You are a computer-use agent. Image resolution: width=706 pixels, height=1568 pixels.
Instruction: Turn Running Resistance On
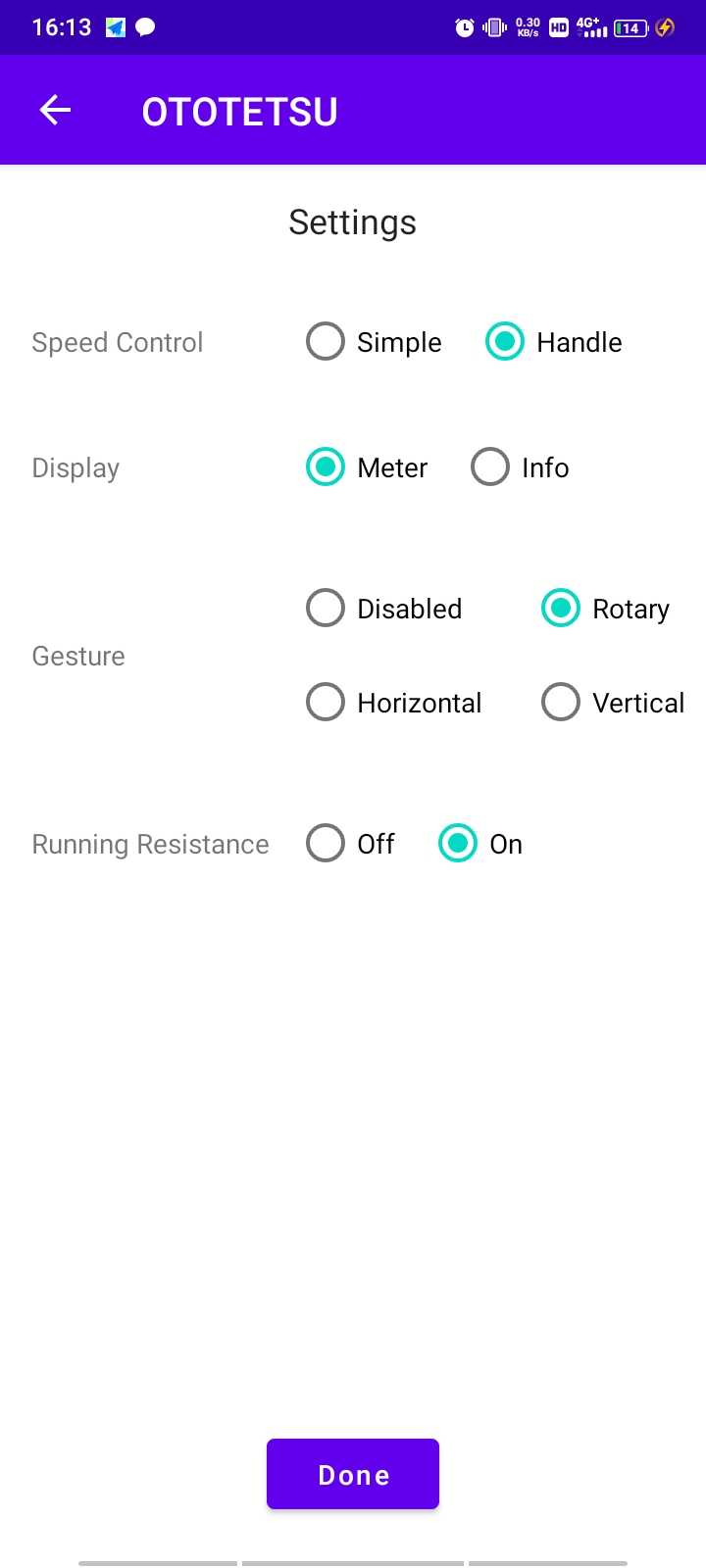click(458, 844)
